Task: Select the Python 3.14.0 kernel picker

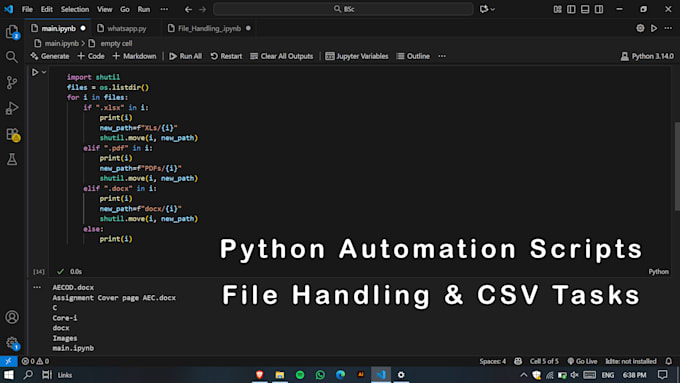Action: pyautogui.click(x=647, y=56)
